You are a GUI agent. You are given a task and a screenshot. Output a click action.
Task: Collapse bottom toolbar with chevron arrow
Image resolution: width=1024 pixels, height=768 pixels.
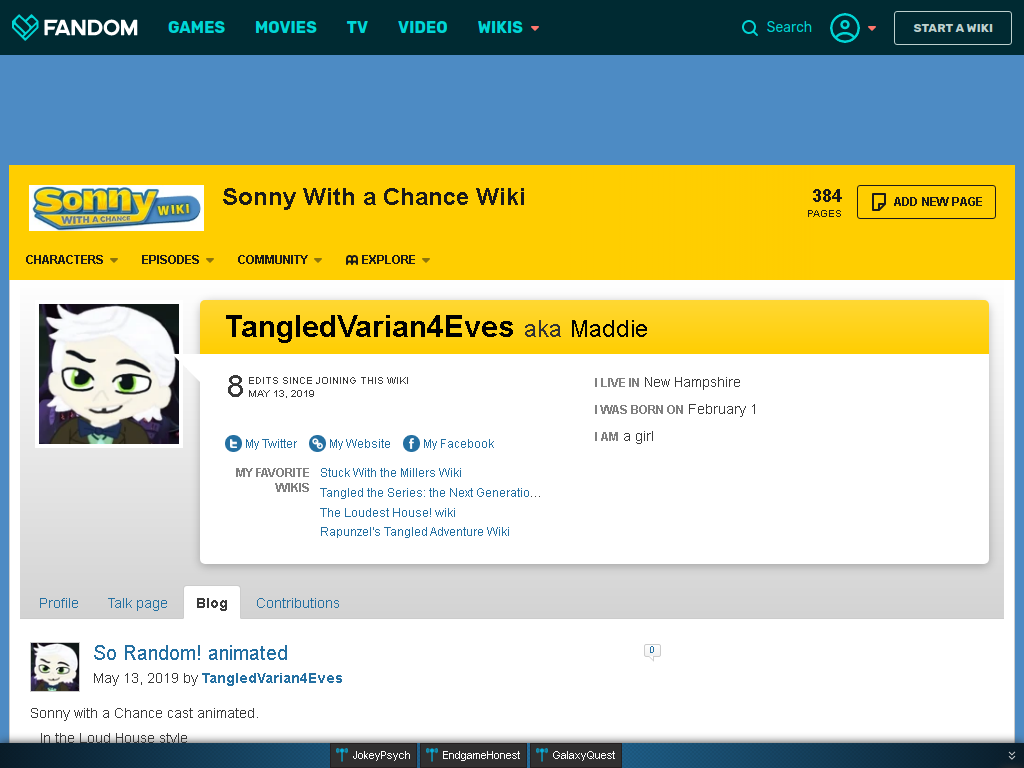1012,755
